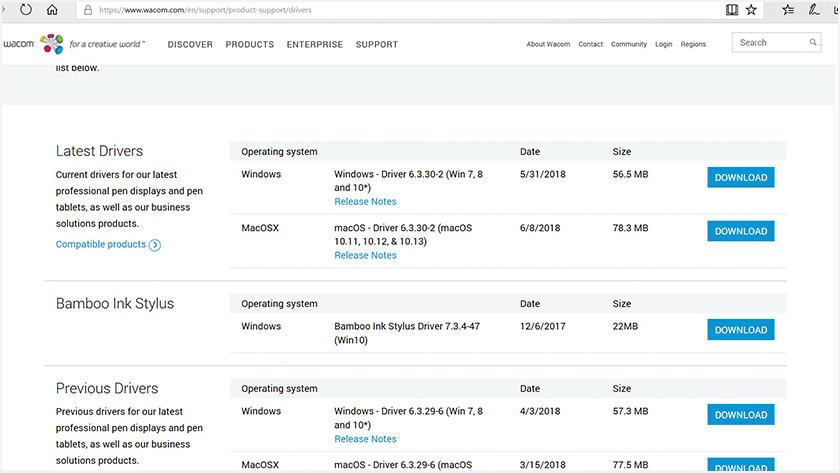
Task: Open the ENTERPRISE menu
Action: pyautogui.click(x=314, y=45)
